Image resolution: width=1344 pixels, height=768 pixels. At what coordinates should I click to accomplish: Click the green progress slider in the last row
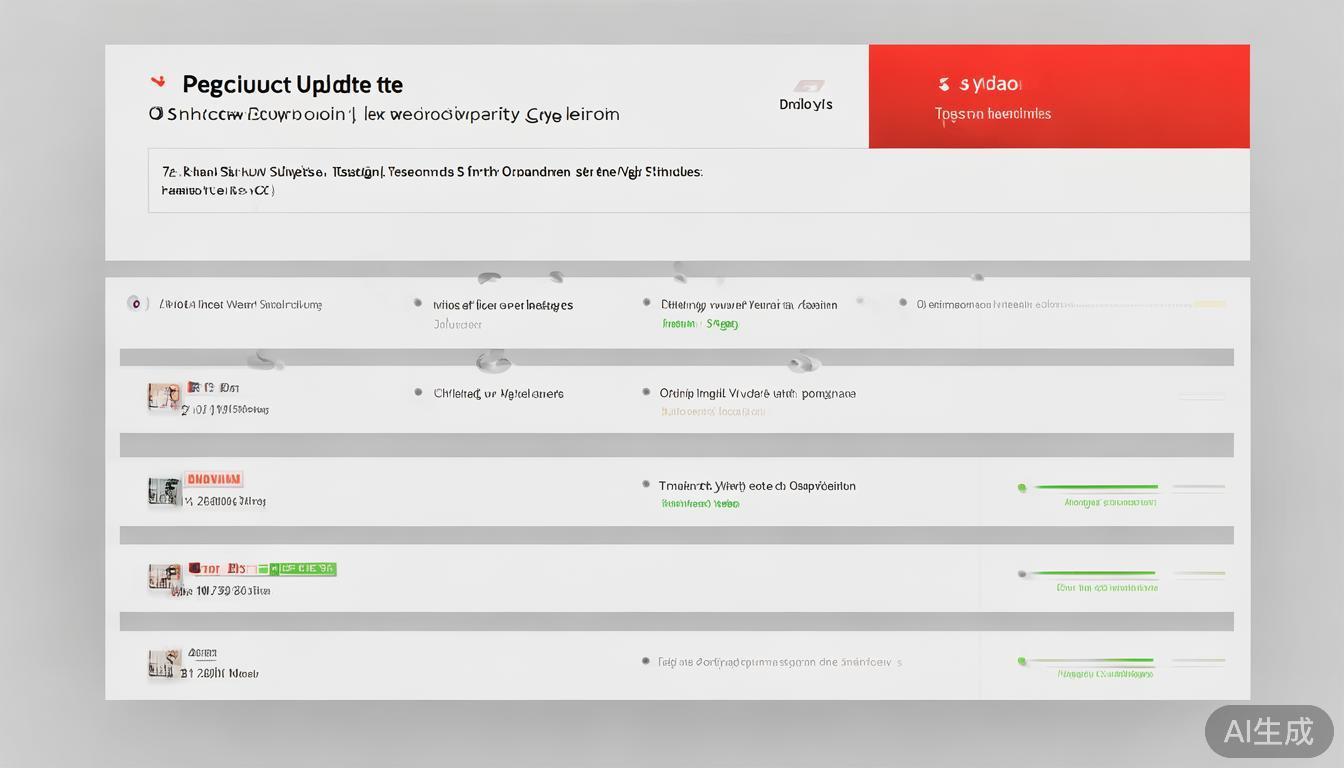click(1090, 661)
